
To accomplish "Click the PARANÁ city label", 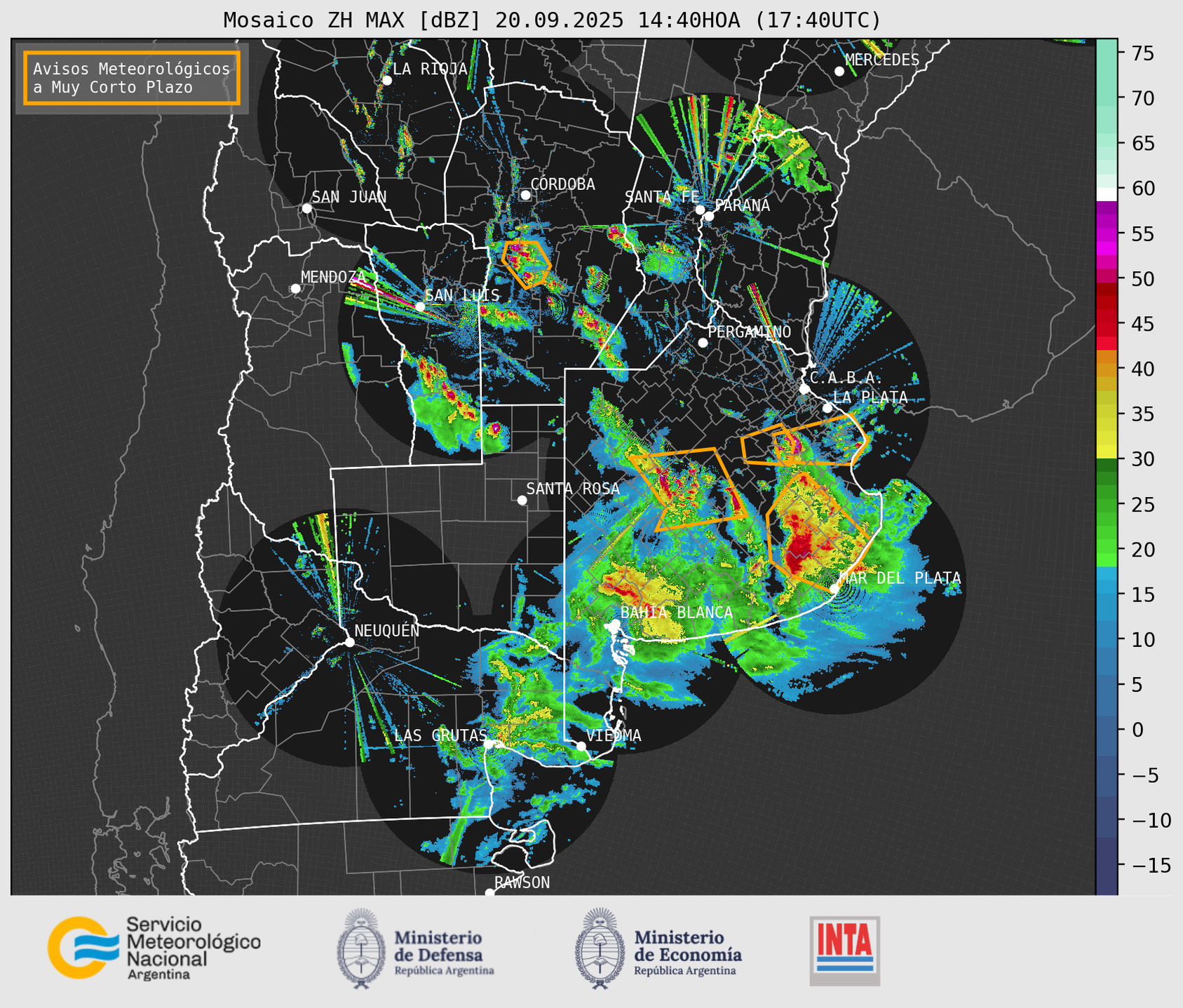I will pos(742,205).
